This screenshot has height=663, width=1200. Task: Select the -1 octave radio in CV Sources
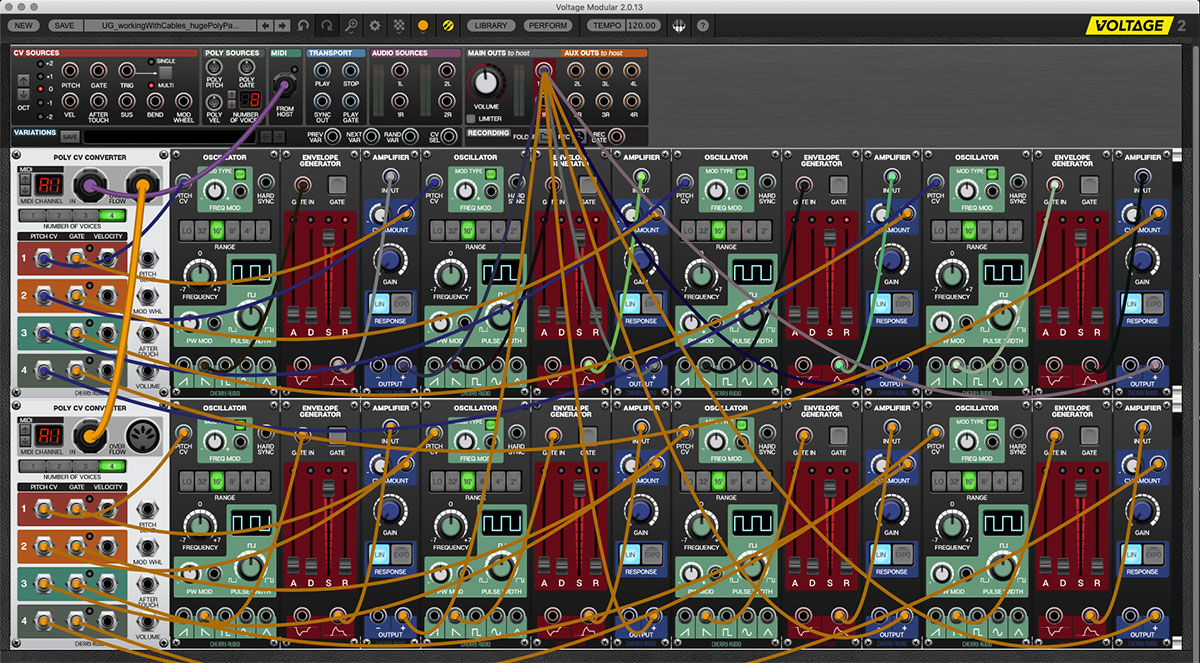click(41, 101)
